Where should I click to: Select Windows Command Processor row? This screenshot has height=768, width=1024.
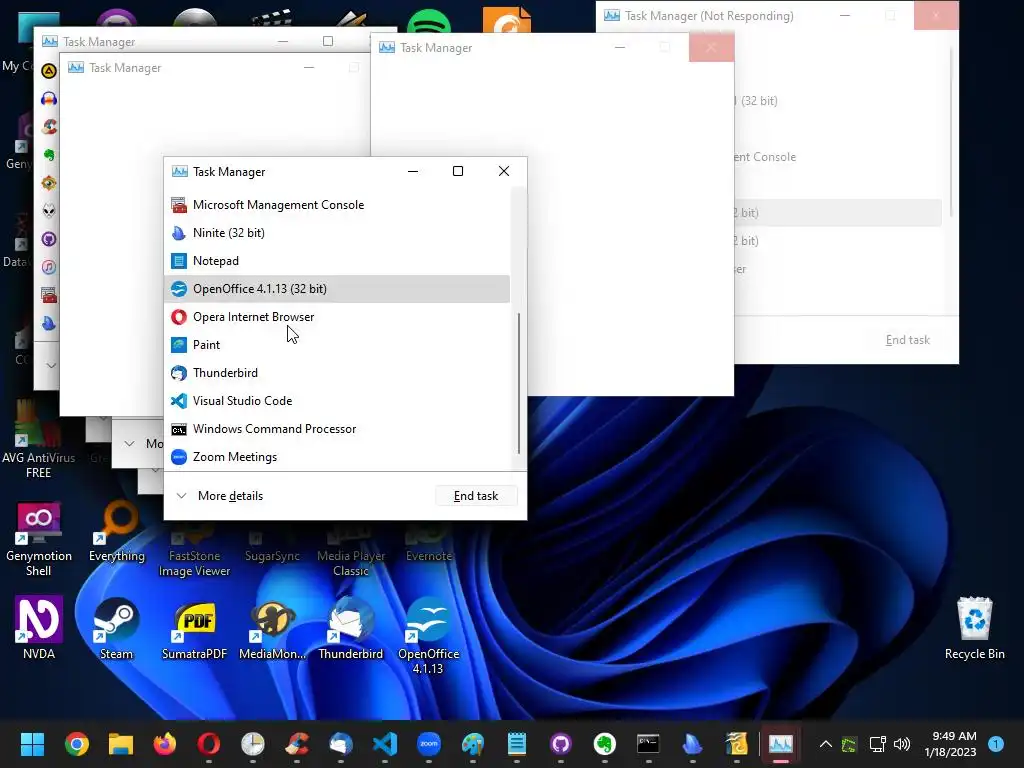tap(337, 429)
